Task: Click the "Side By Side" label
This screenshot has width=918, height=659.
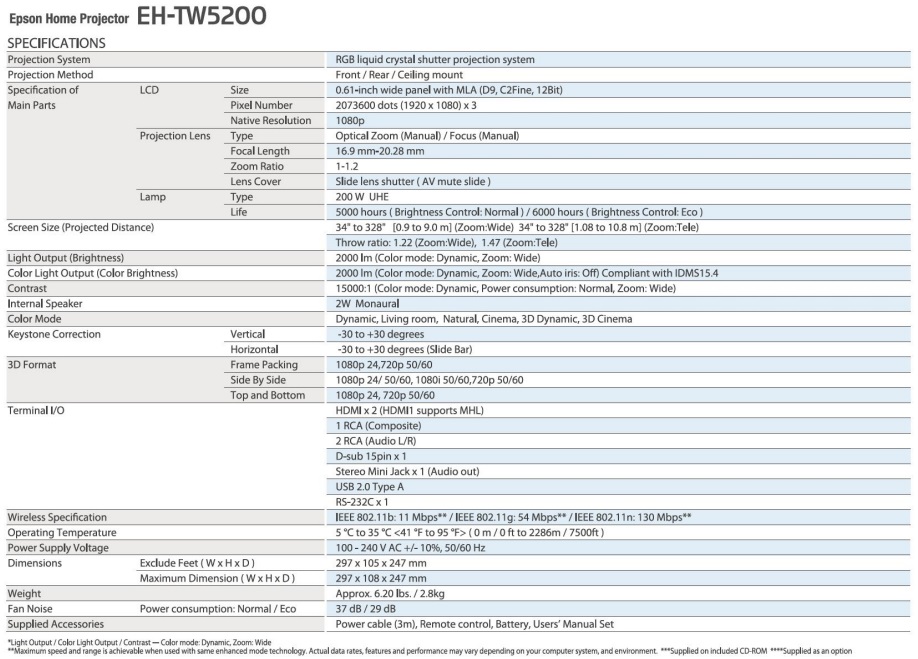Action: point(258,379)
